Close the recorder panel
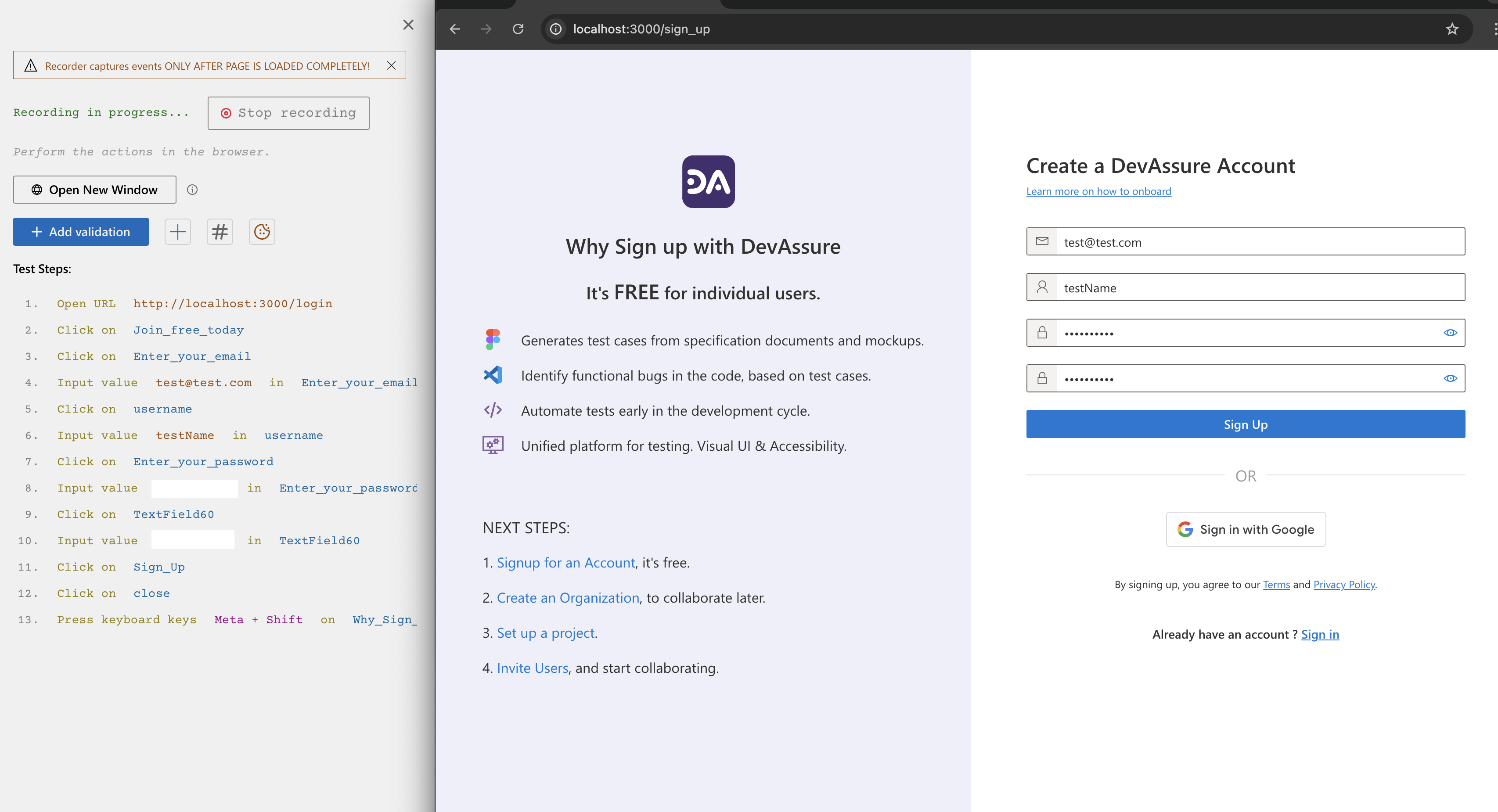The width and height of the screenshot is (1498, 812). 409,25
